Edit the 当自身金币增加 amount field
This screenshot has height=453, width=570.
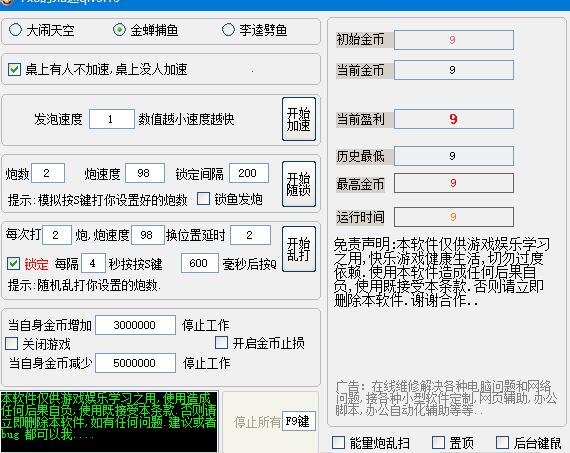point(135,325)
